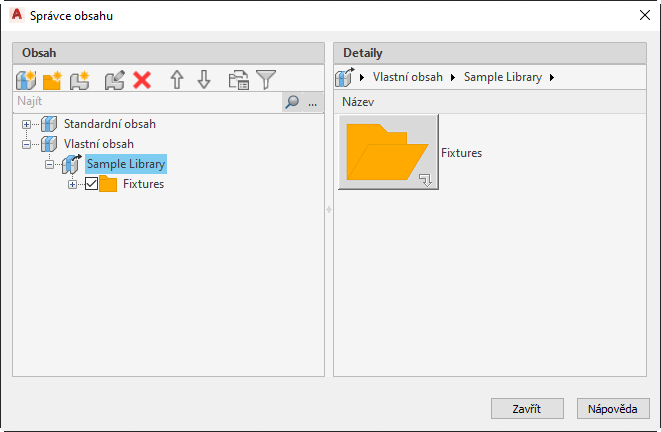Open the Fixtures folder thumbnail in Detaily
This screenshot has width=661, height=432.
[x=388, y=153]
